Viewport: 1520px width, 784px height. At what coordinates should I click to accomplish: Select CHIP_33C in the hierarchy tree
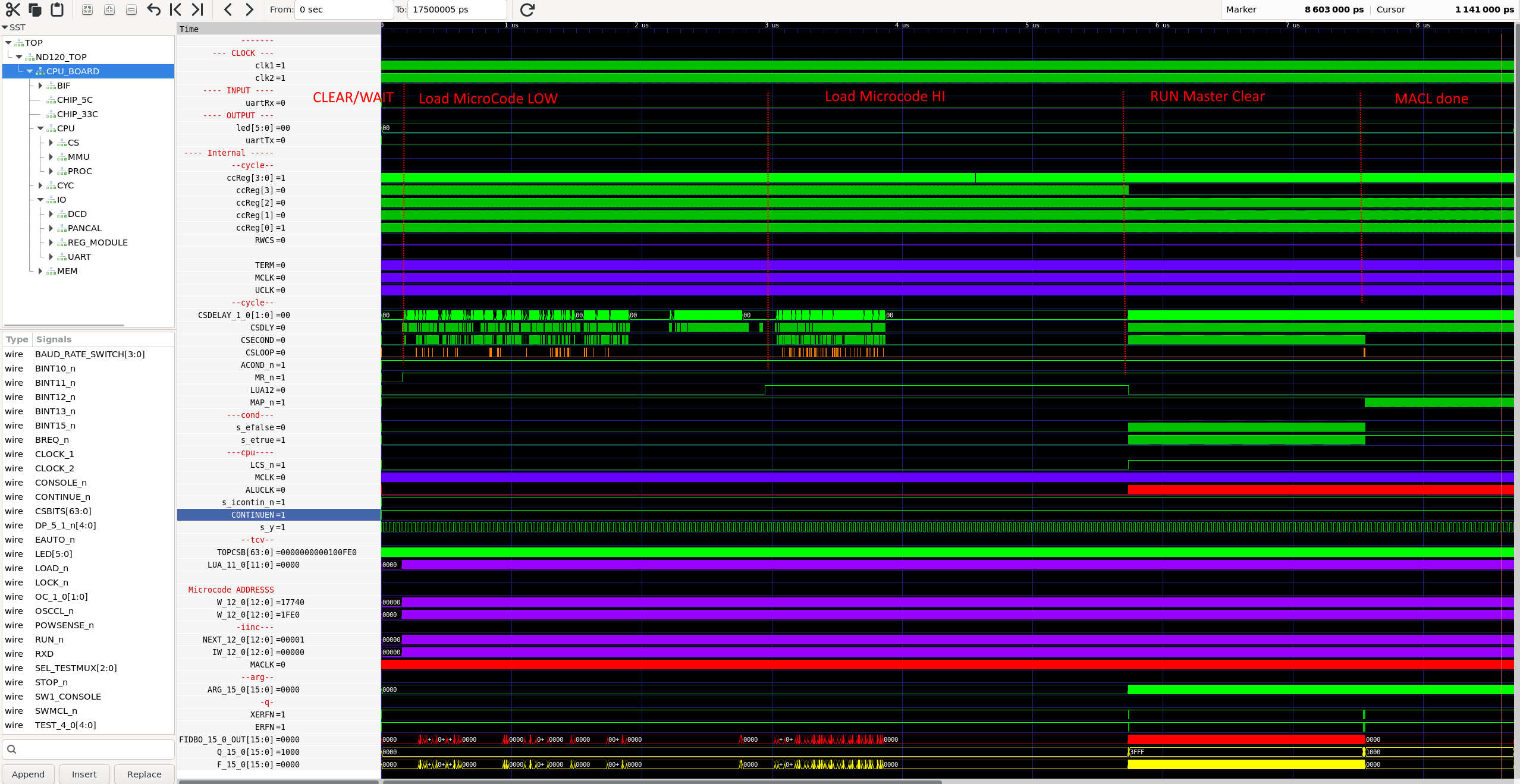[77, 114]
